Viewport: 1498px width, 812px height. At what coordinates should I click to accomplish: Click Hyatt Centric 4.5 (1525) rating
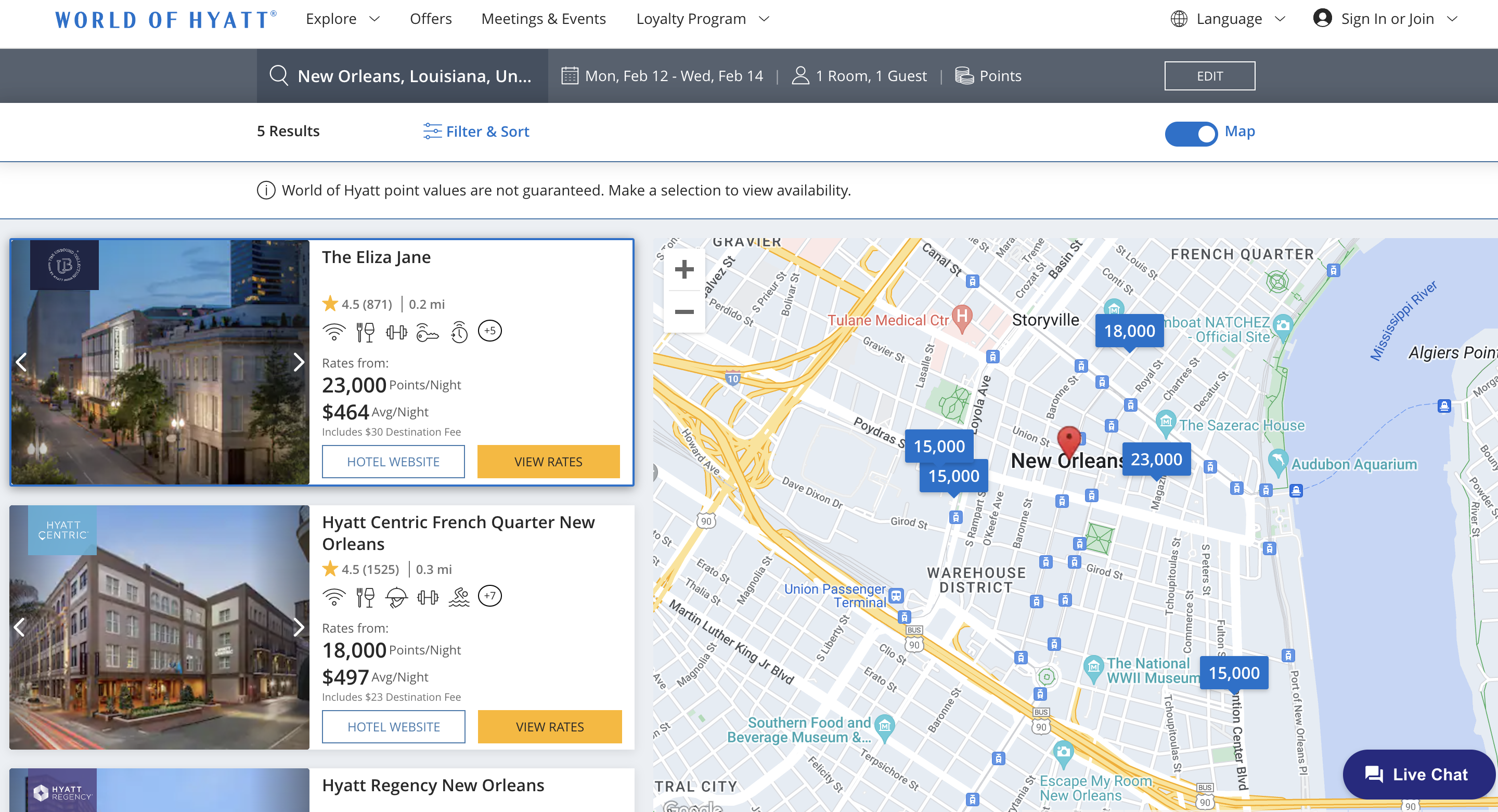pos(361,569)
